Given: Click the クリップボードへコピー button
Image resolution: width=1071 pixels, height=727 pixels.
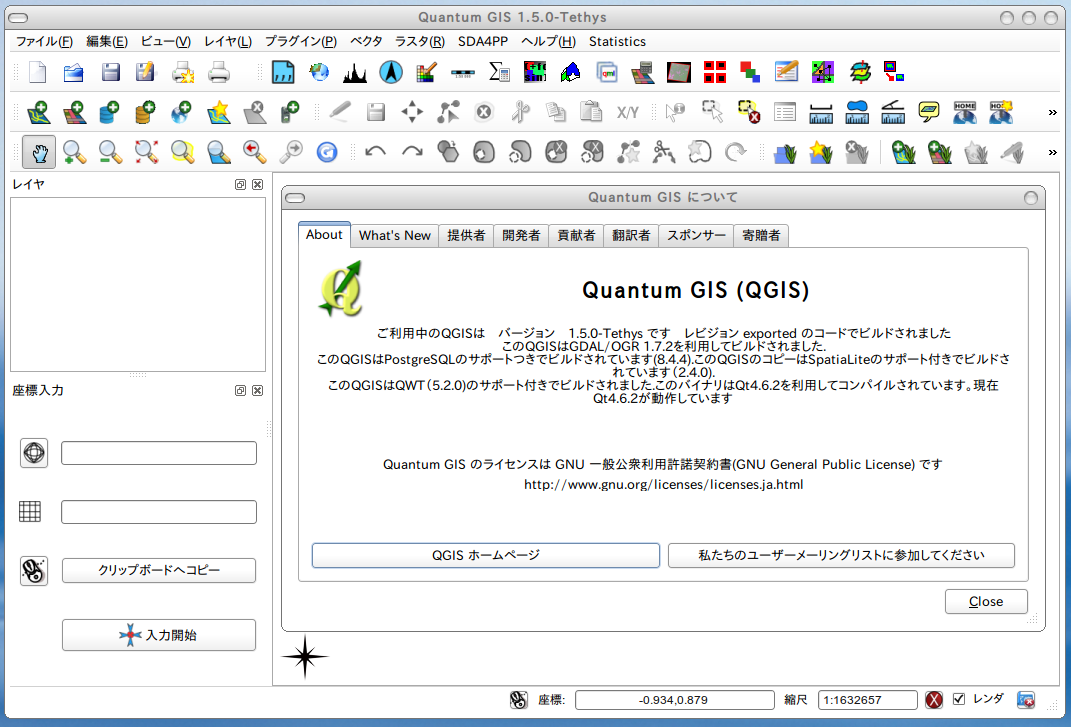Looking at the screenshot, I should click(x=159, y=571).
